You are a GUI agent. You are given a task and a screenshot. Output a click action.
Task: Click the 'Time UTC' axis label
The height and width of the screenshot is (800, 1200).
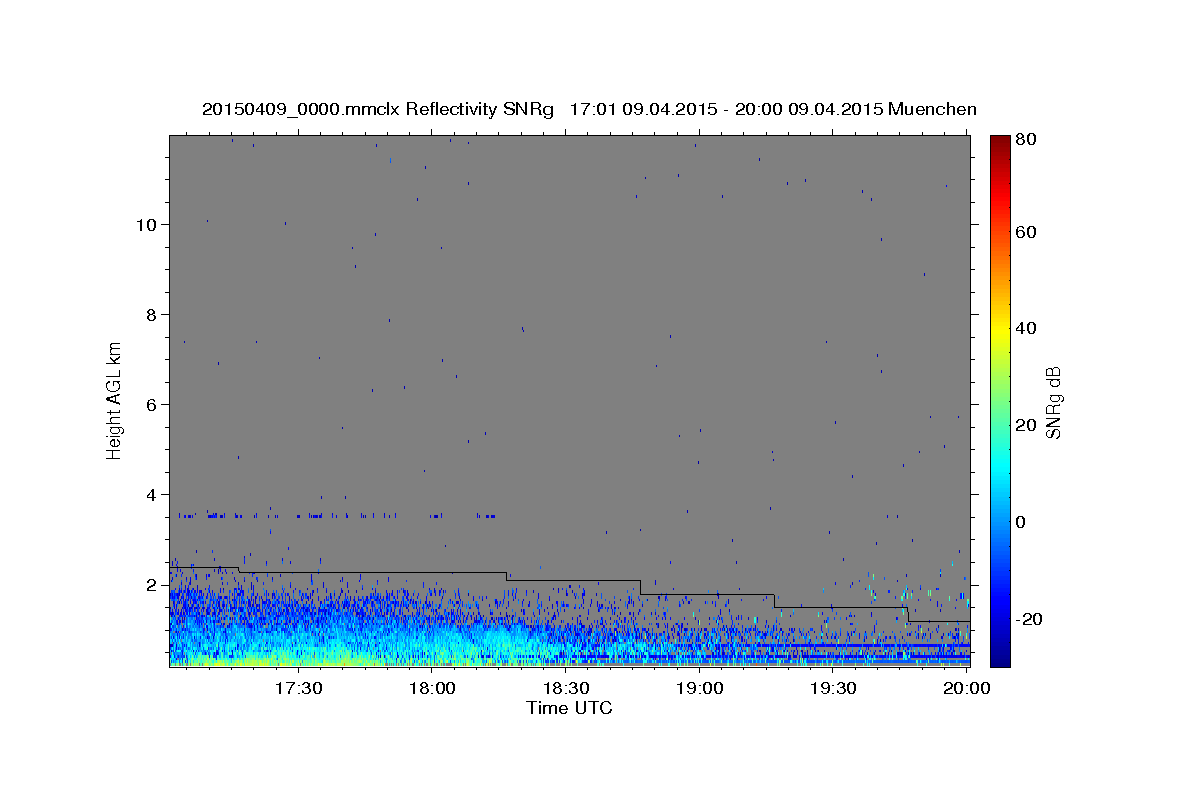click(569, 708)
